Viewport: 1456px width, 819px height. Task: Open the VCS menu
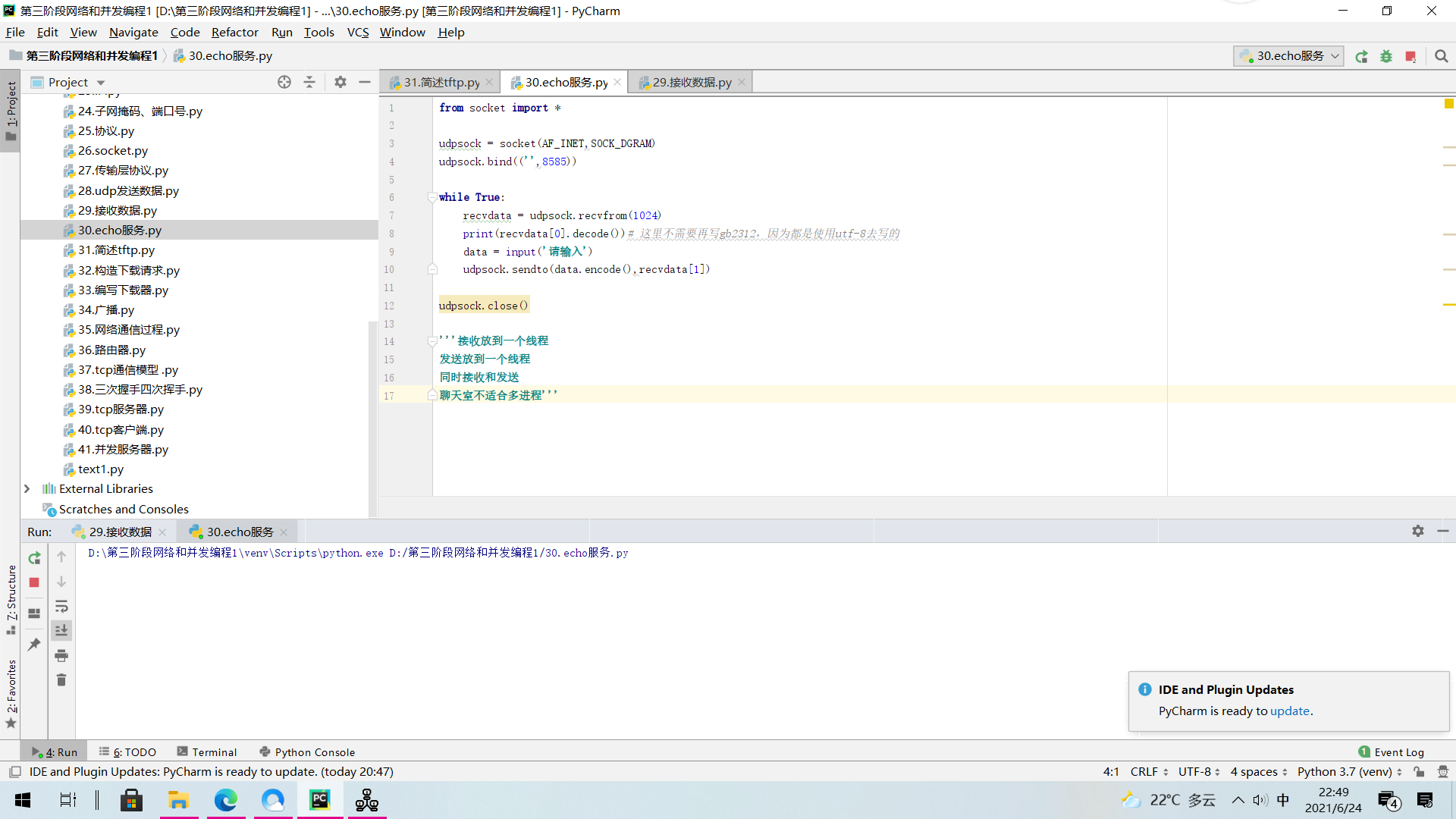click(x=357, y=32)
